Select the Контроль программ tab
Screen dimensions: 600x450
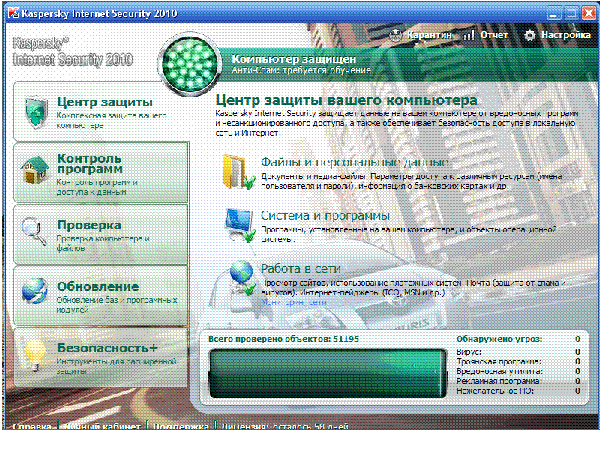pyautogui.click(x=101, y=173)
